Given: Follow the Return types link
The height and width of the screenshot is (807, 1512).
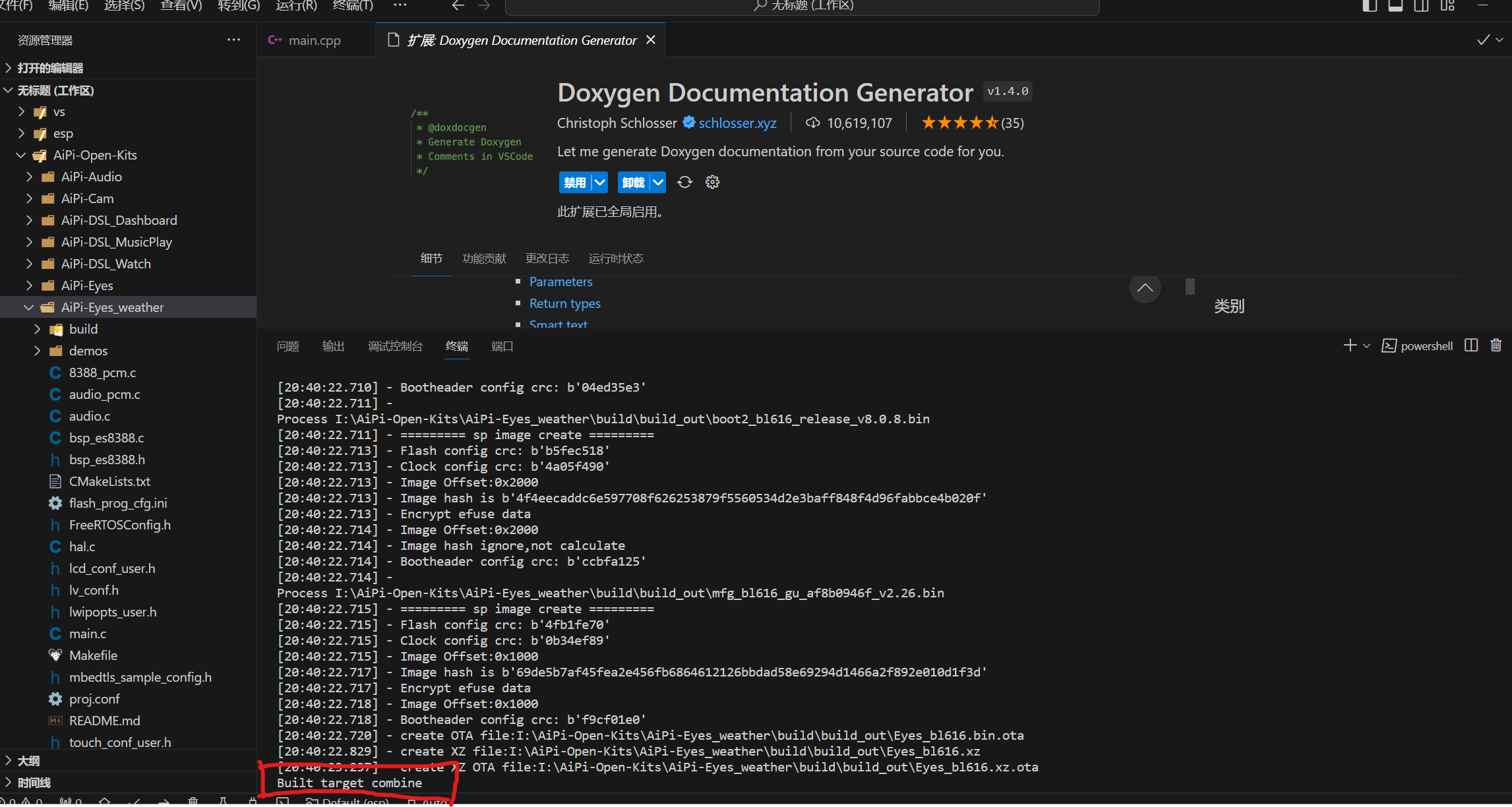Looking at the screenshot, I should (564, 303).
